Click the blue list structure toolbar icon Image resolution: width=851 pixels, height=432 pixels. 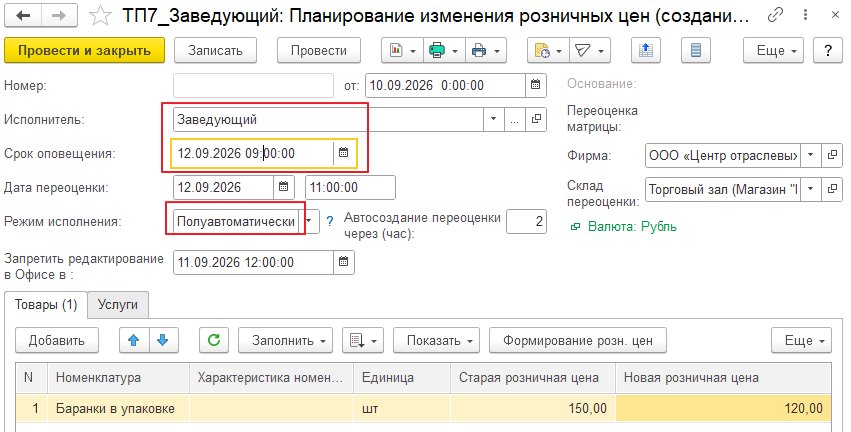coord(696,50)
